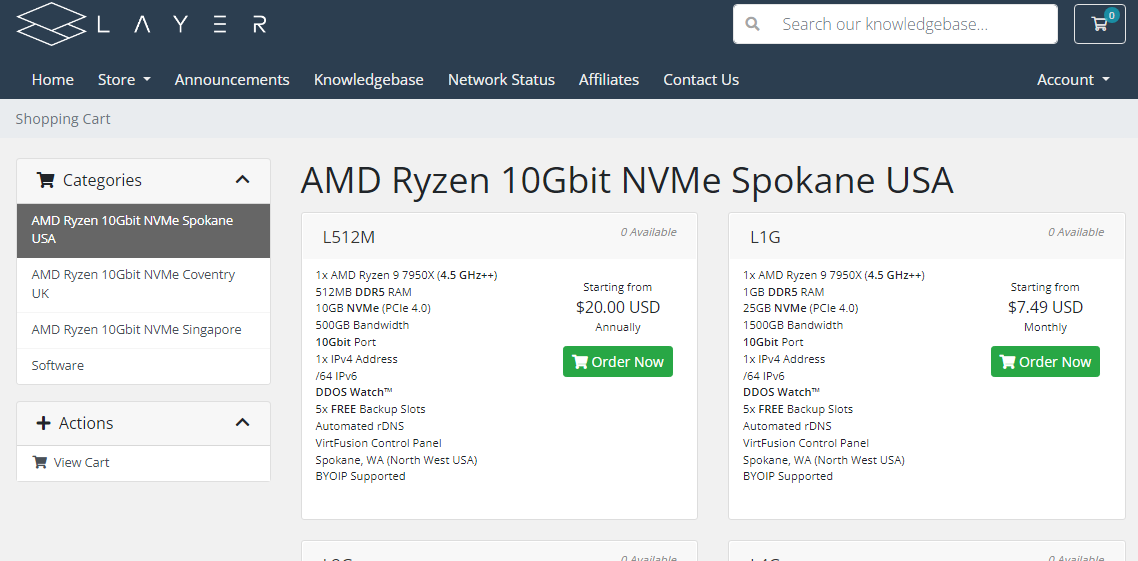Select AMD Ryzen 10Gbit NVMe Singapore category

click(x=144, y=330)
